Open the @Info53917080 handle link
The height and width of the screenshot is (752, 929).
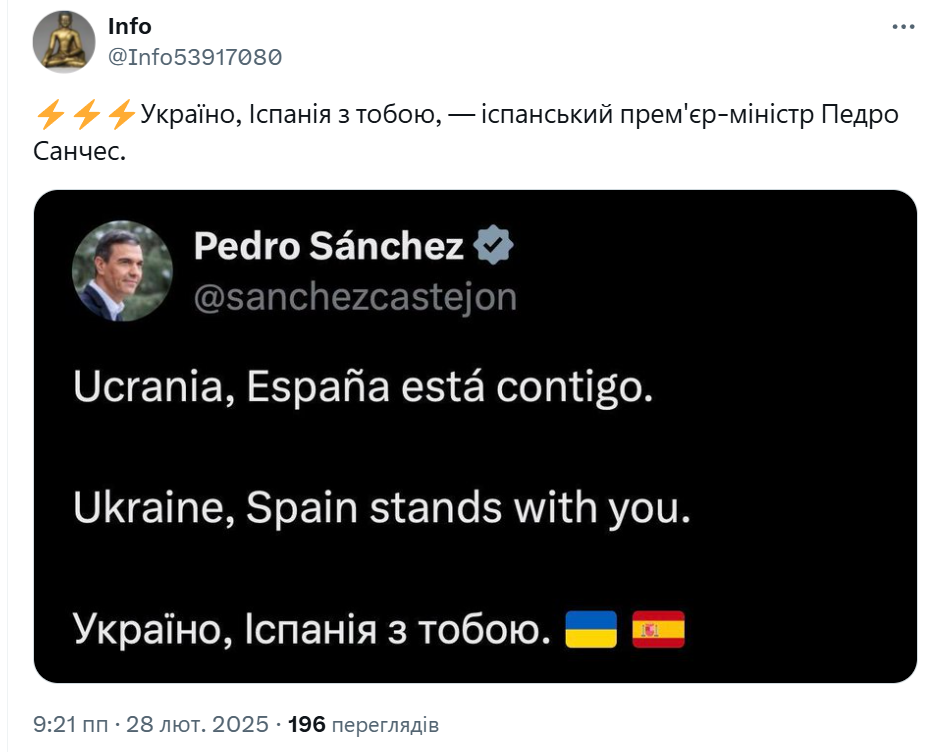195,57
